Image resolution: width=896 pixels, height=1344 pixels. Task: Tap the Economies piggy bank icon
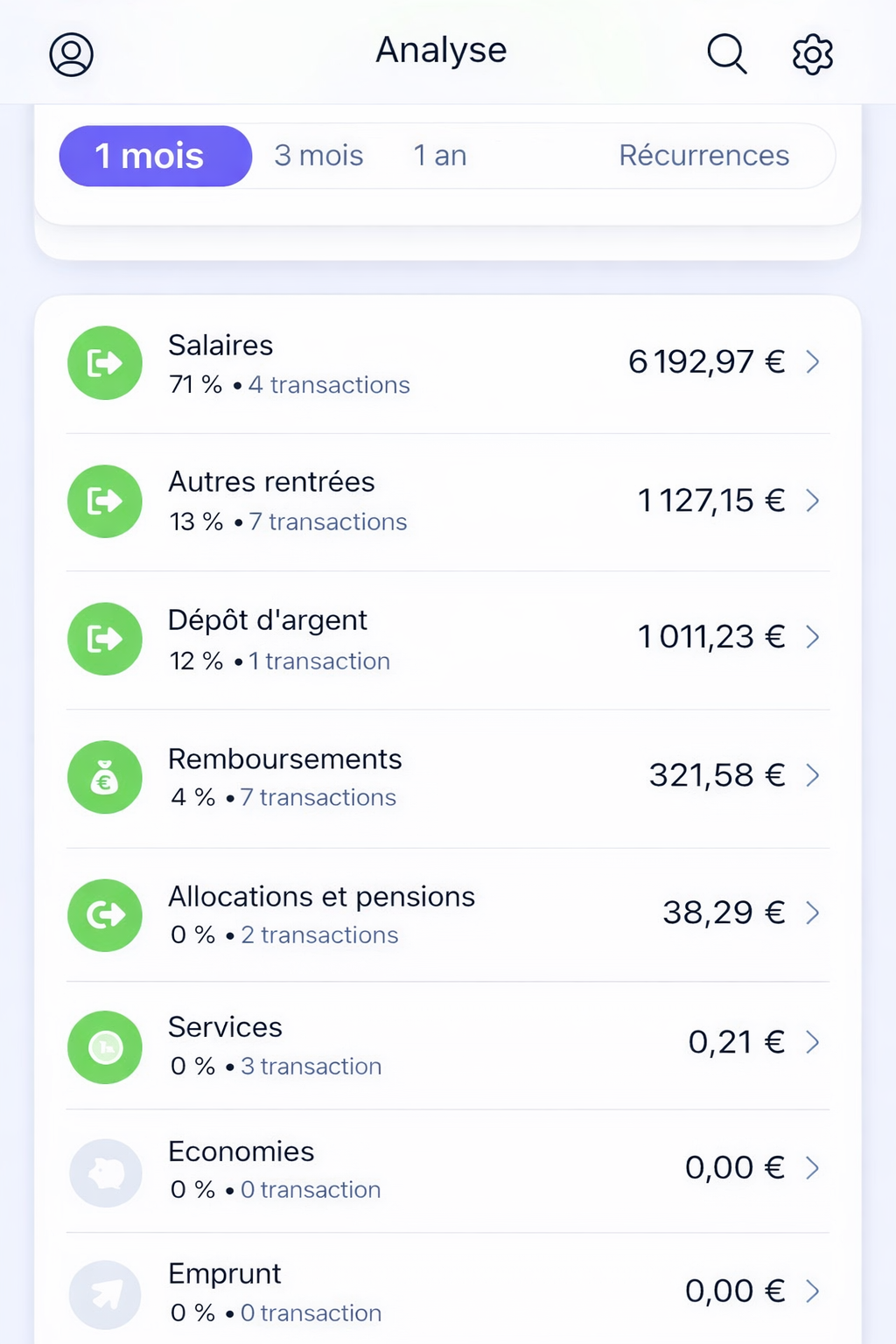(106, 1172)
